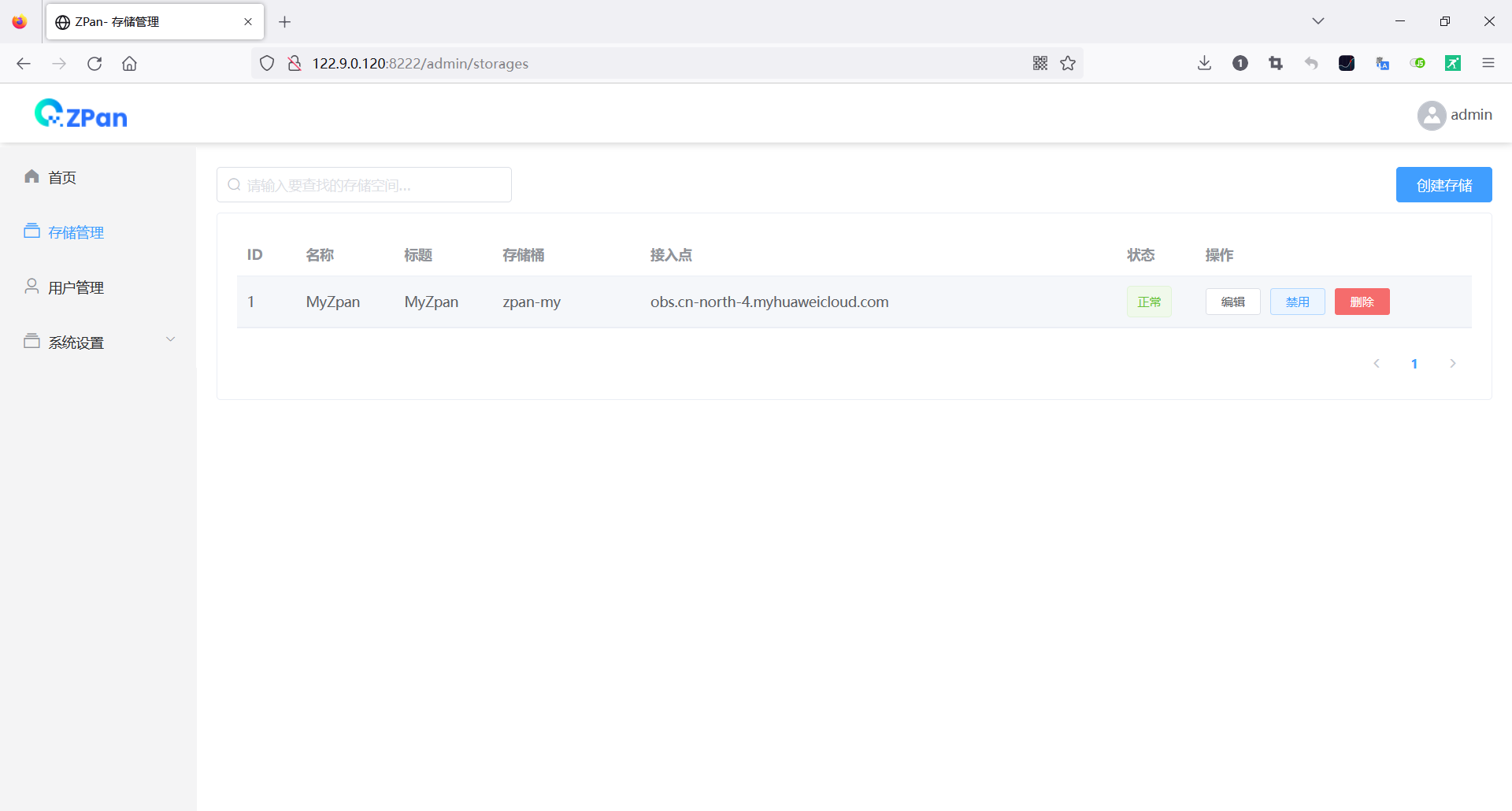Screen dimensions: 1512x811
Task: Open the Firefox hamburger menu
Action: 1488,64
